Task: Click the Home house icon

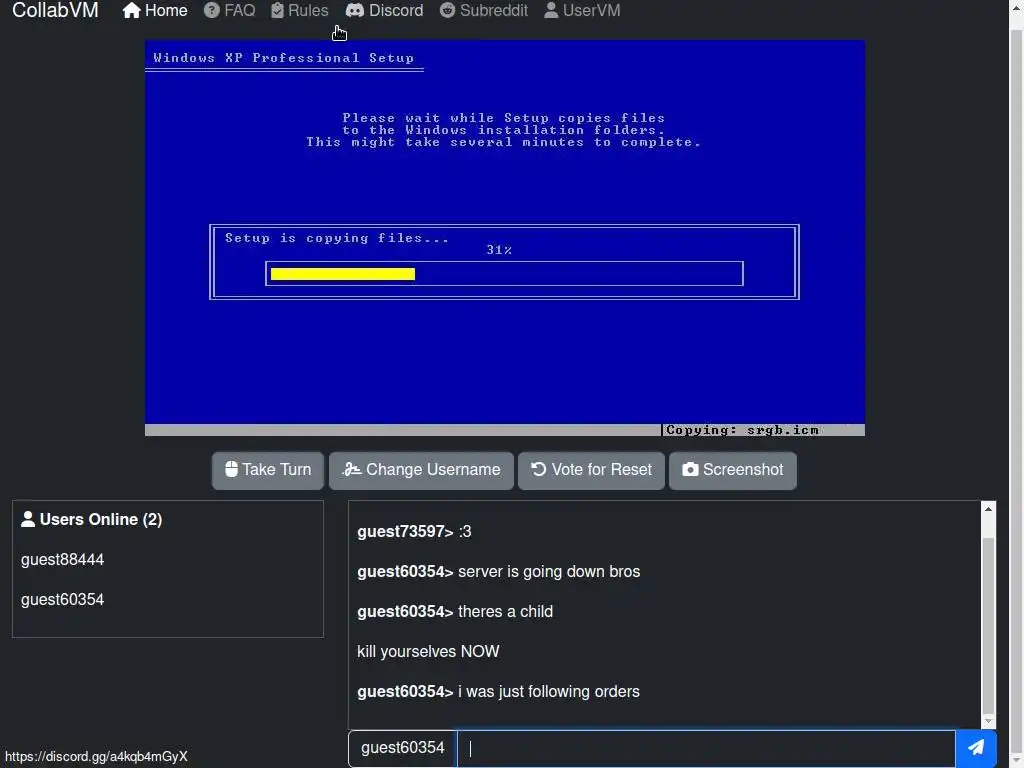Action: 131,10
